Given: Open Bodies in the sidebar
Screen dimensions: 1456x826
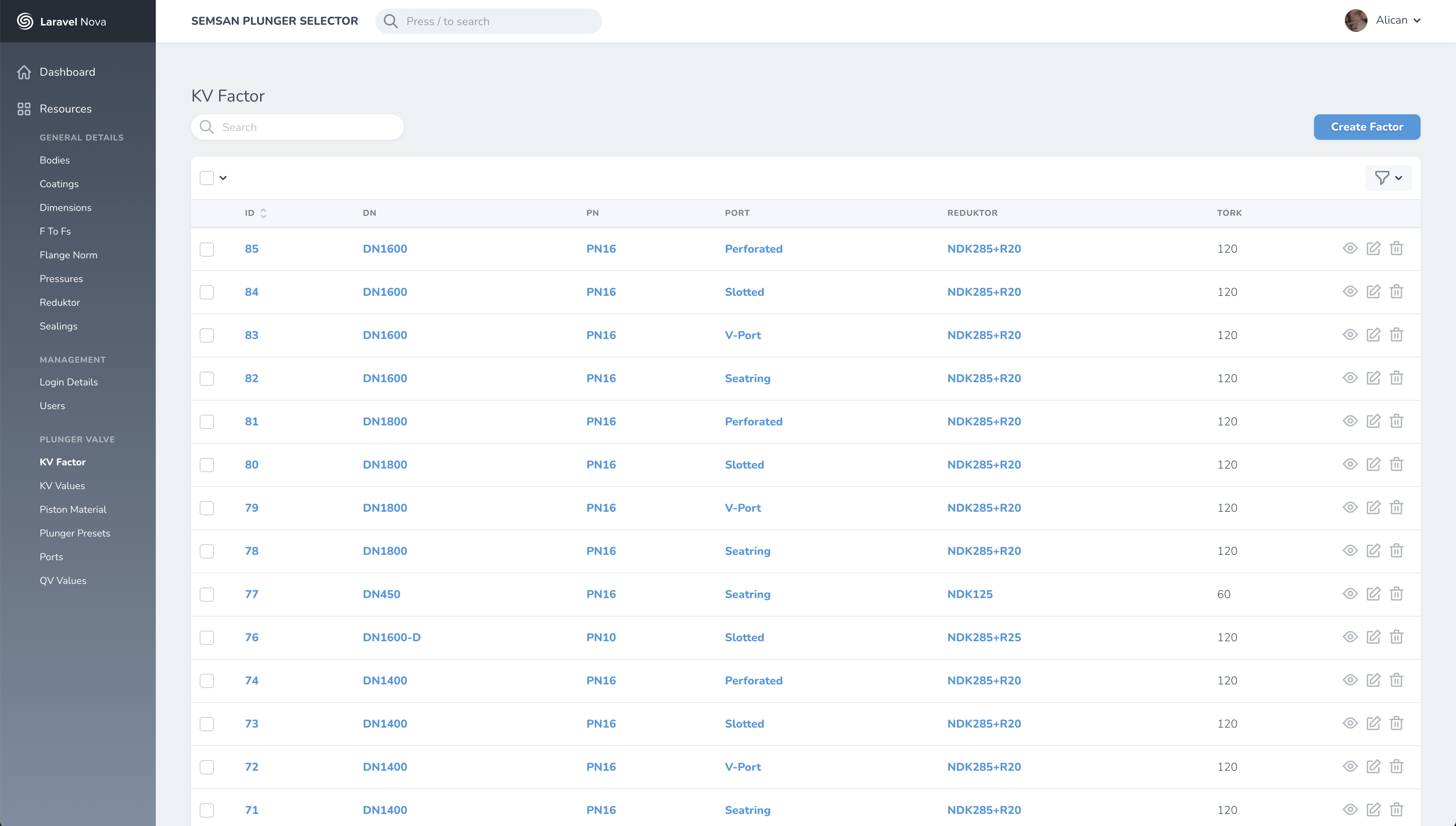Looking at the screenshot, I should click(x=55, y=160).
